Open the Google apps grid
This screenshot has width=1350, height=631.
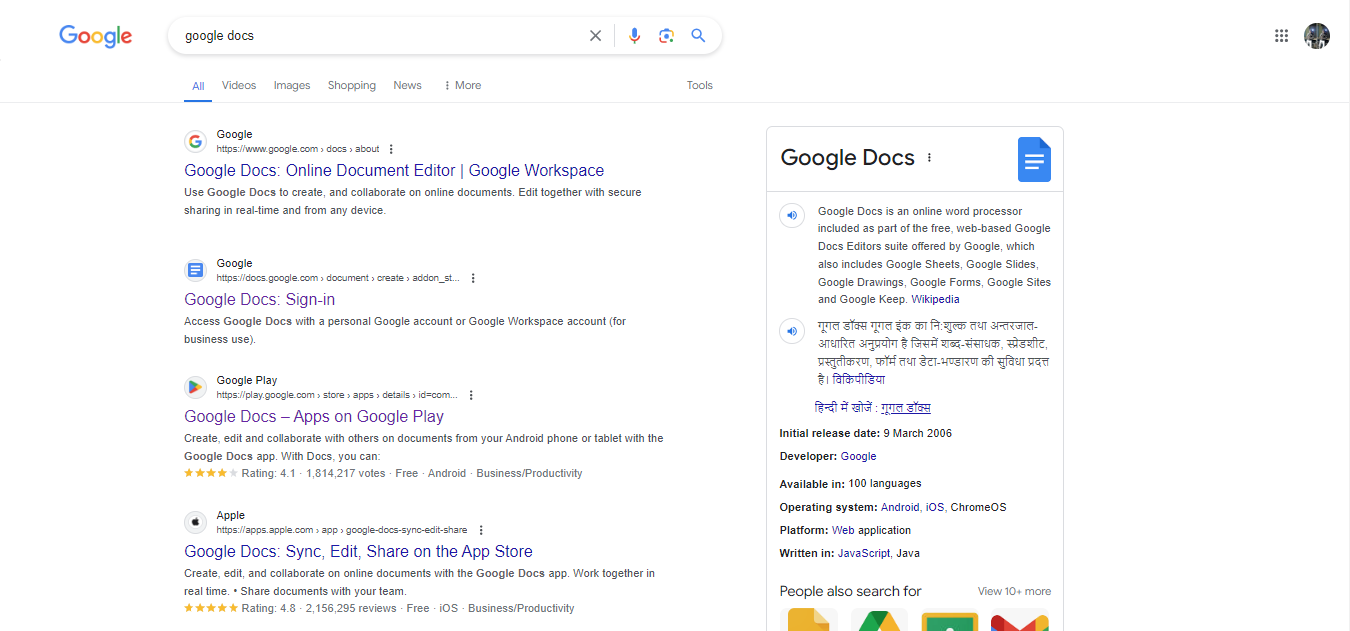tap(1281, 36)
